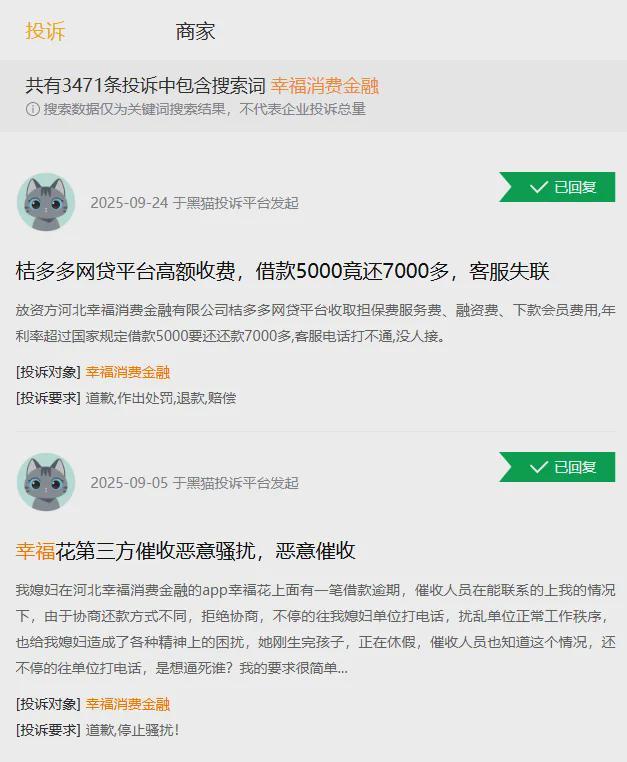Click the date 2025-09-05 于黑猫投诉平台发起
Viewport: 627px width, 762px height.
click(x=194, y=483)
